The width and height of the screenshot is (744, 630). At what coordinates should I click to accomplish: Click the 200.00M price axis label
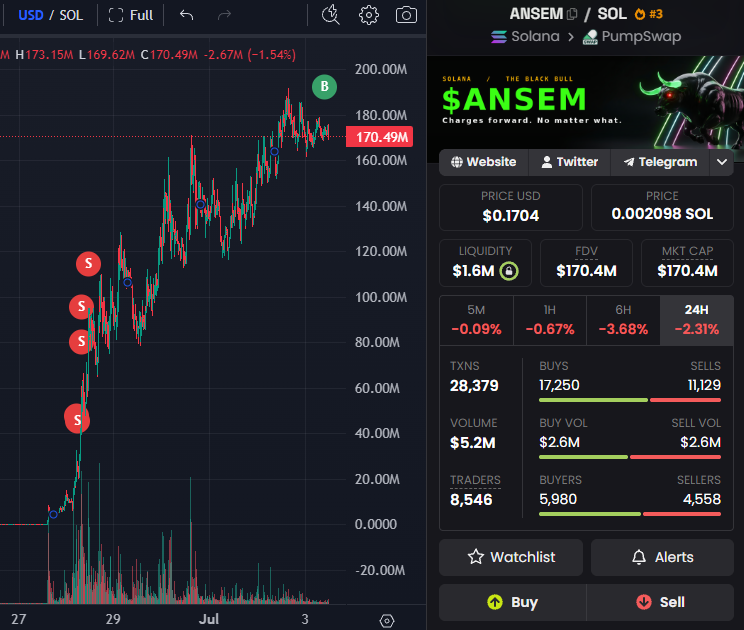381,70
